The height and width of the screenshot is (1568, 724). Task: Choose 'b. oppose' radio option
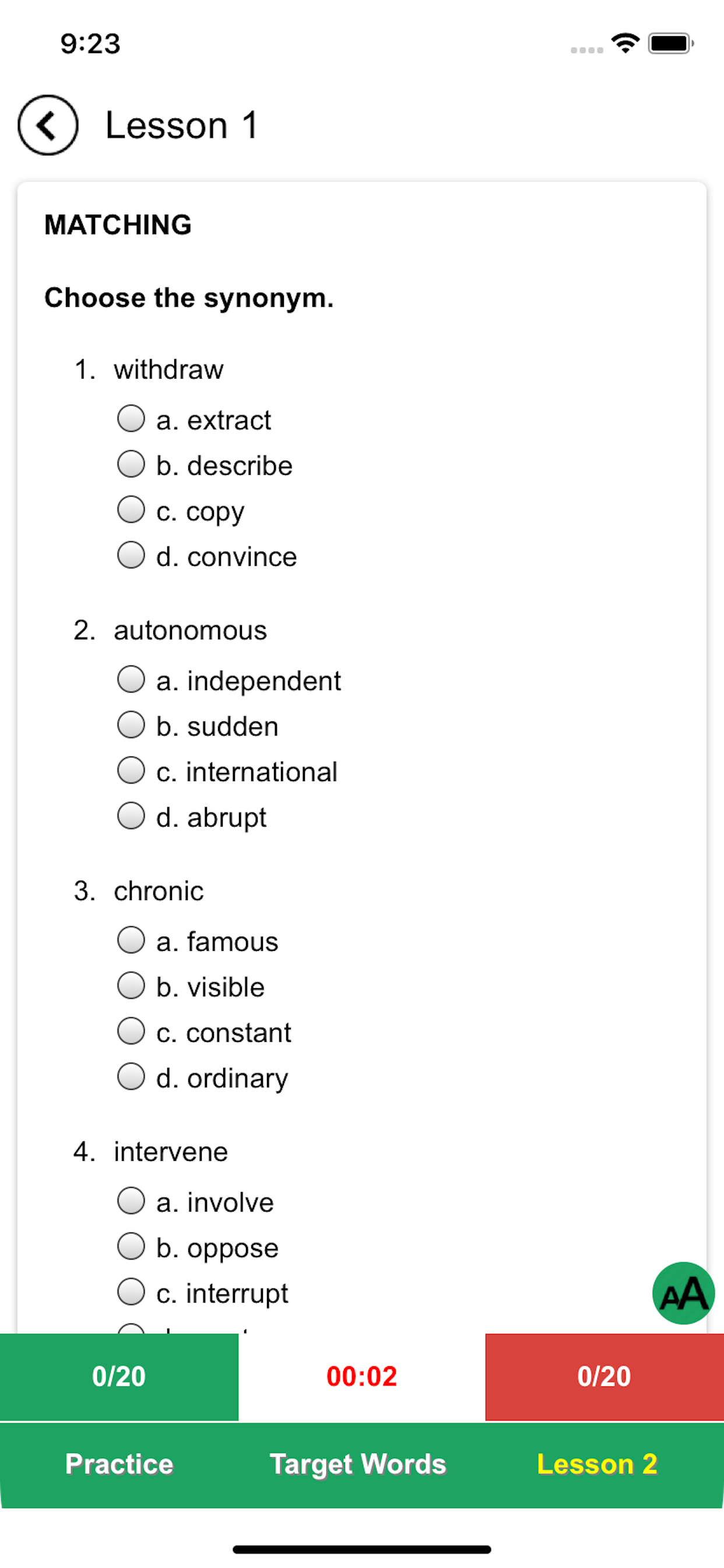click(131, 1247)
